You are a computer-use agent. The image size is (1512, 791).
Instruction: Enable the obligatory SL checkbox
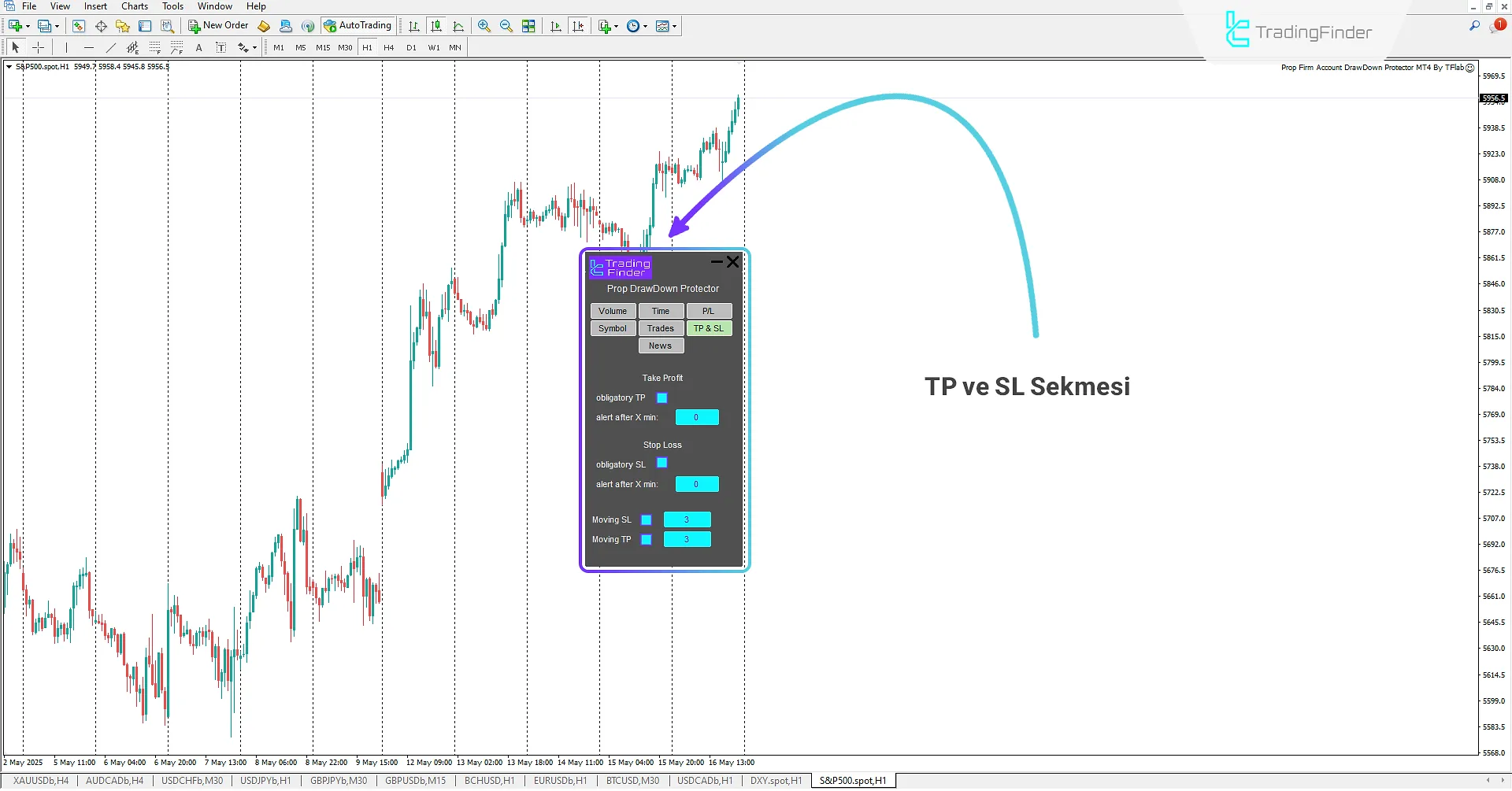point(662,463)
